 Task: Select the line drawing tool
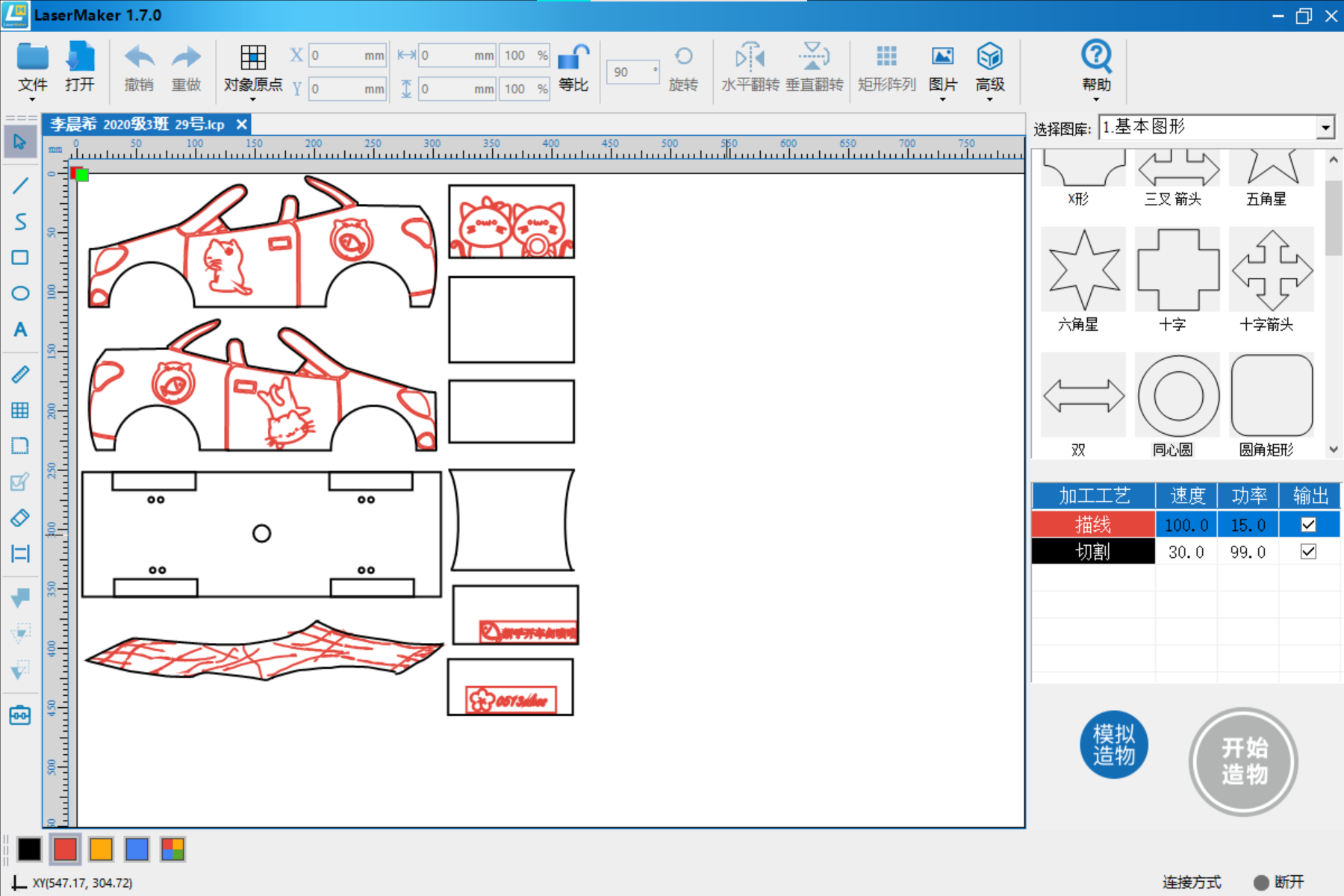[x=20, y=185]
